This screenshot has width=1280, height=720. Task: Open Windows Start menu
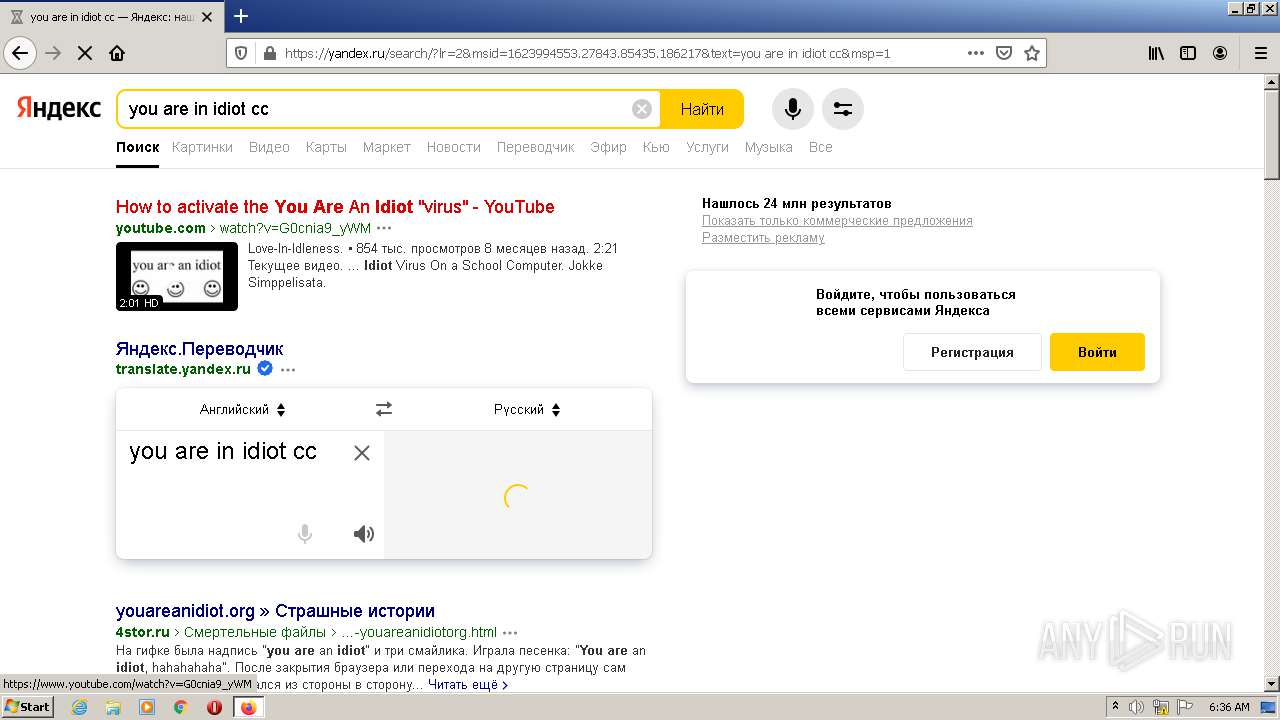(28, 707)
